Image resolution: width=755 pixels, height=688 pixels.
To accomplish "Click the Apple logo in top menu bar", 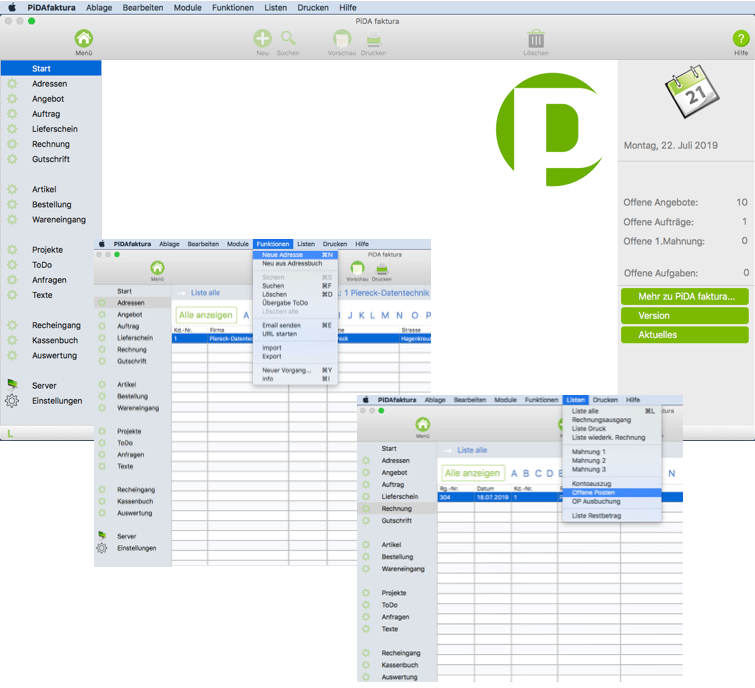I will tap(12, 8).
